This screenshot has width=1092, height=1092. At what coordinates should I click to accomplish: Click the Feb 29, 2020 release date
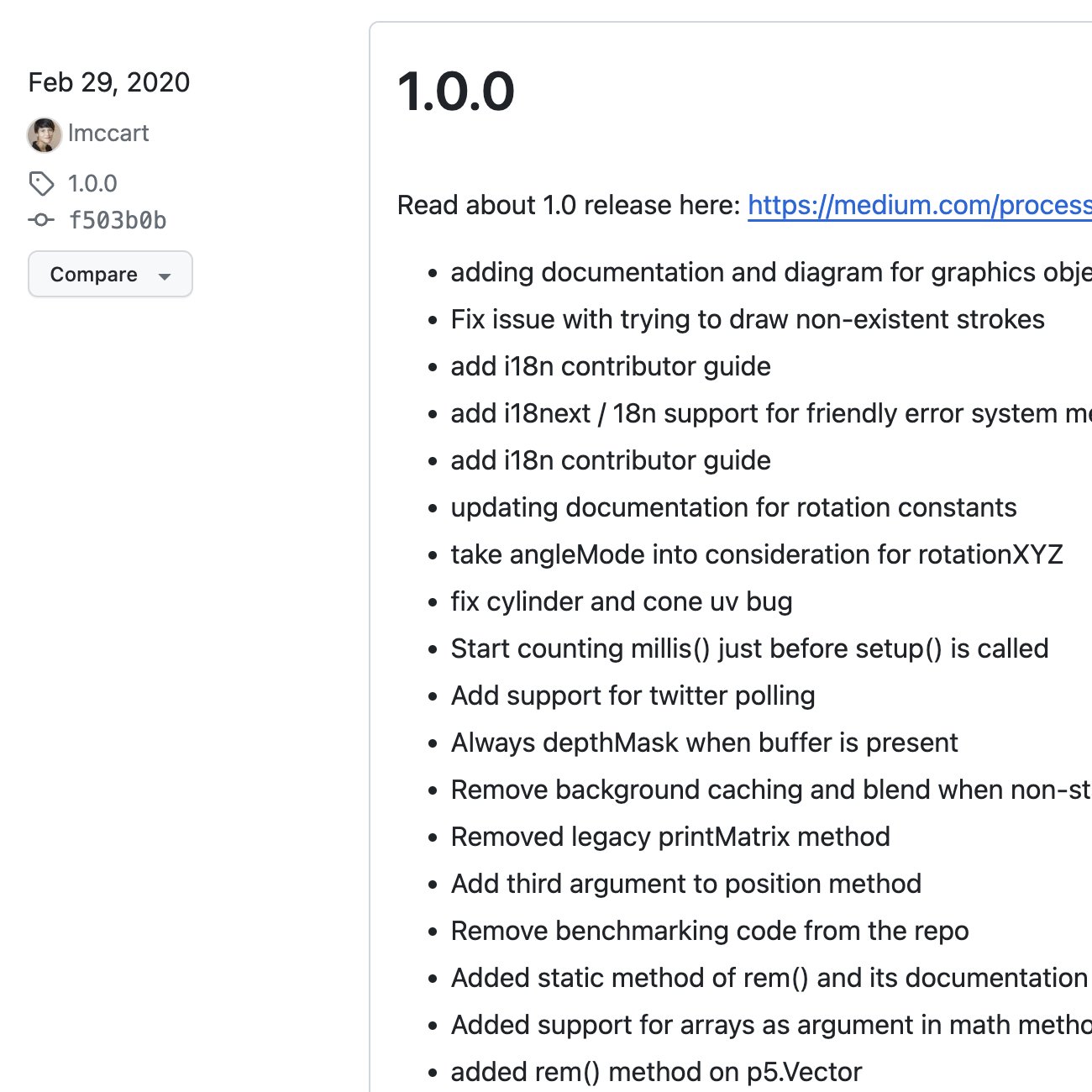[x=109, y=82]
